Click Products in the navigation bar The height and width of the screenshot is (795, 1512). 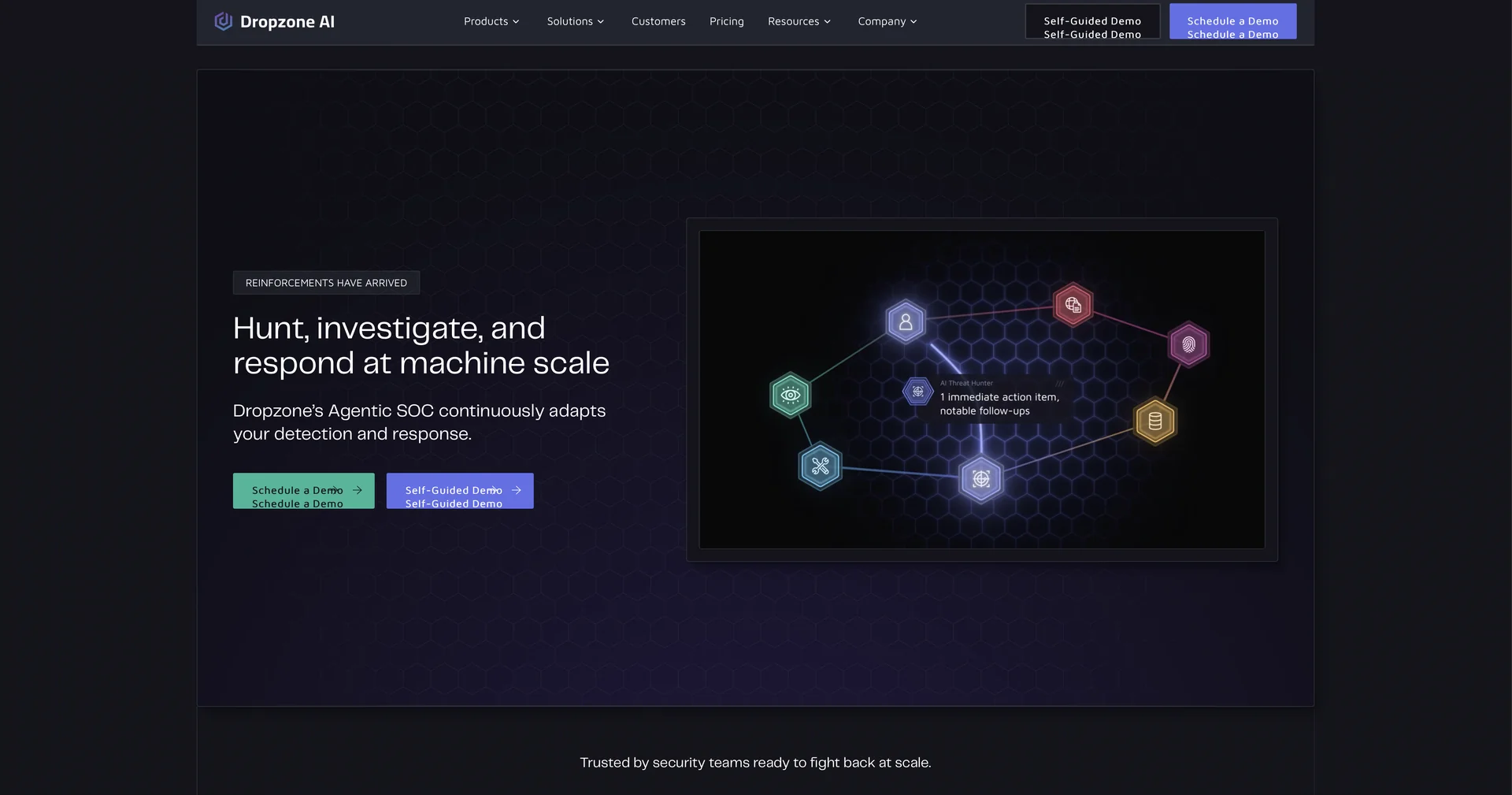pos(486,21)
